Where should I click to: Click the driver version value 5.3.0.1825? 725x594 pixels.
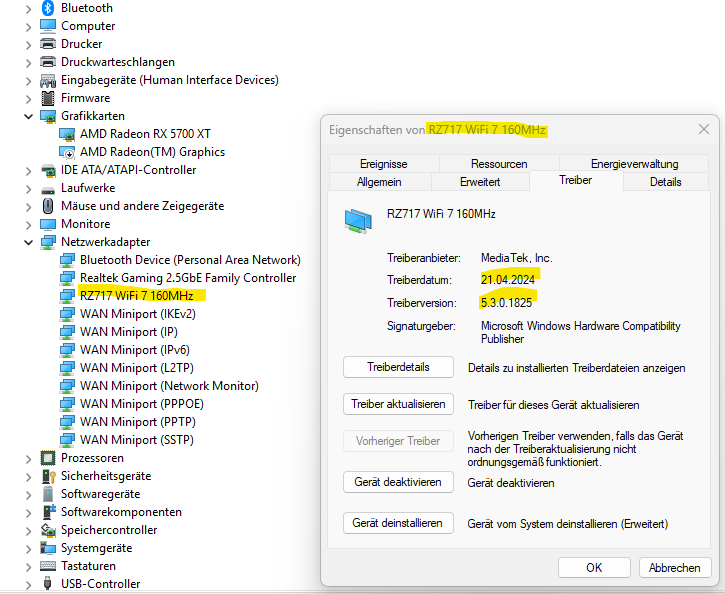click(x=506, y=303)
